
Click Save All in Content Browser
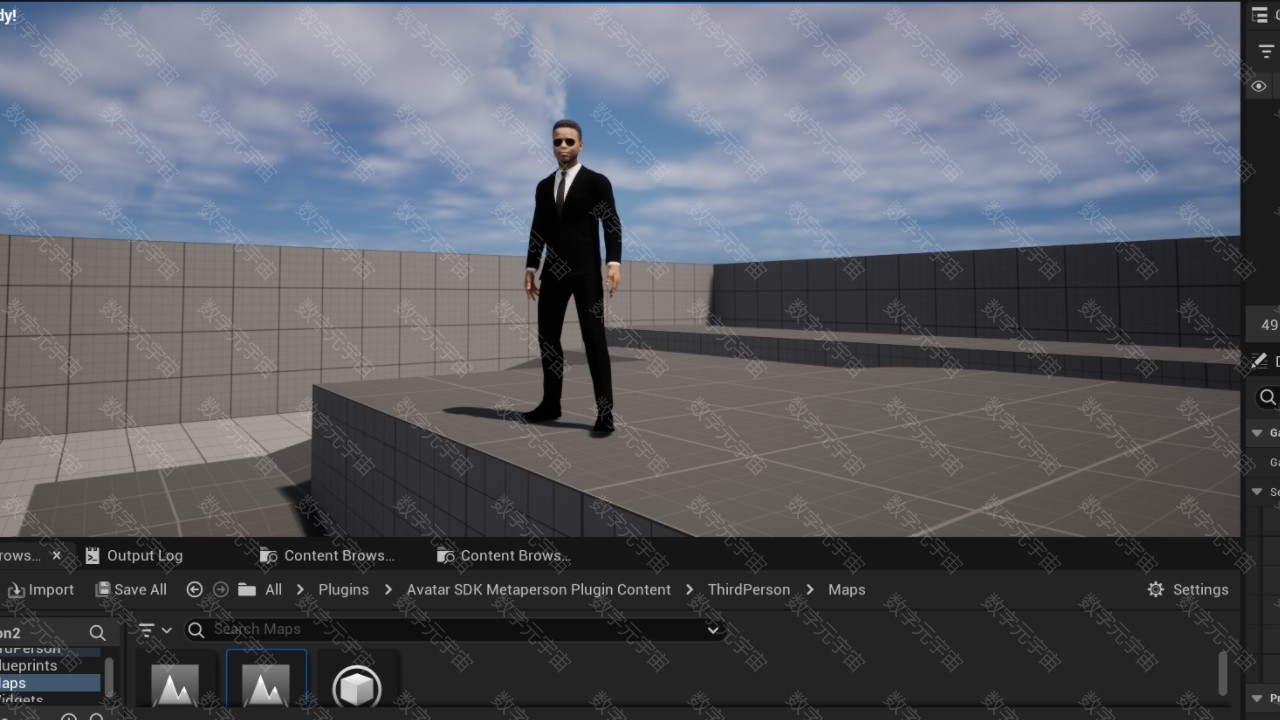131,590
